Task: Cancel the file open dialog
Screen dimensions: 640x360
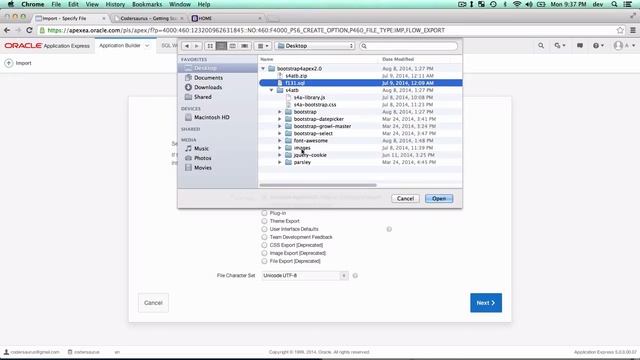Action: pyautogui.click(x=405, y=199)
